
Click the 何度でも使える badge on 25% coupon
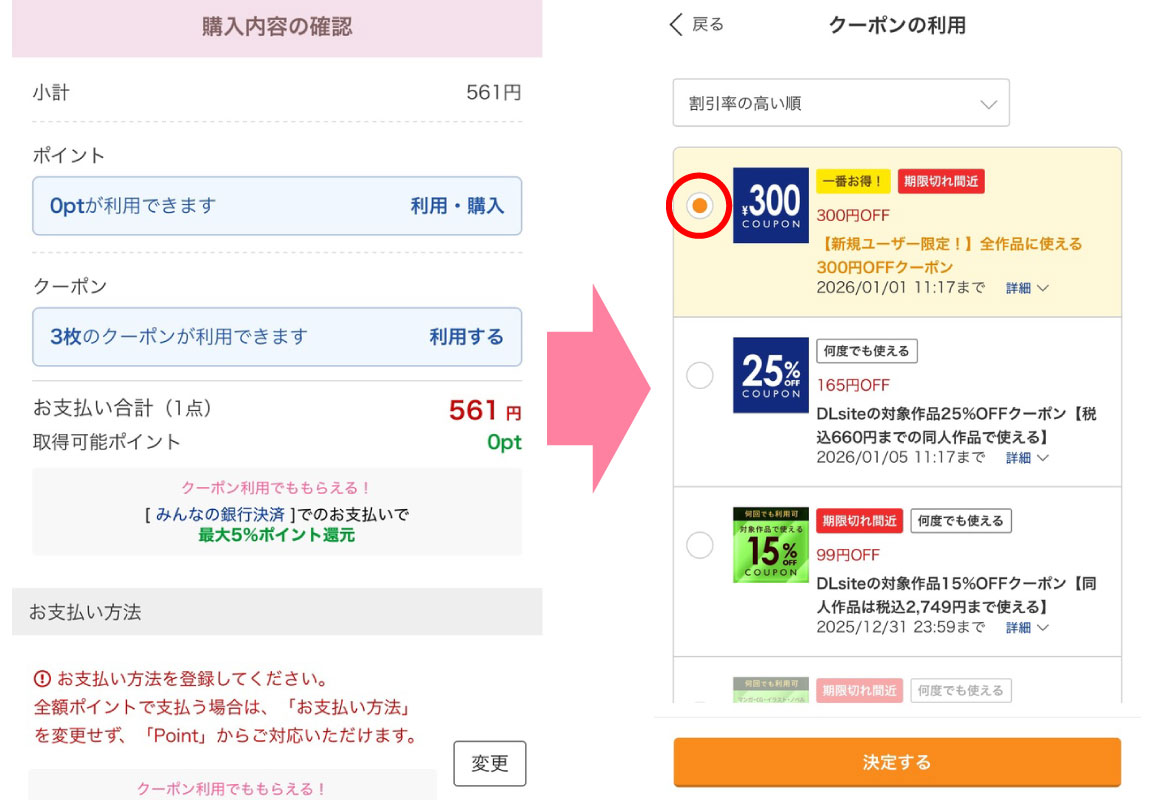[x=866, y=351]
